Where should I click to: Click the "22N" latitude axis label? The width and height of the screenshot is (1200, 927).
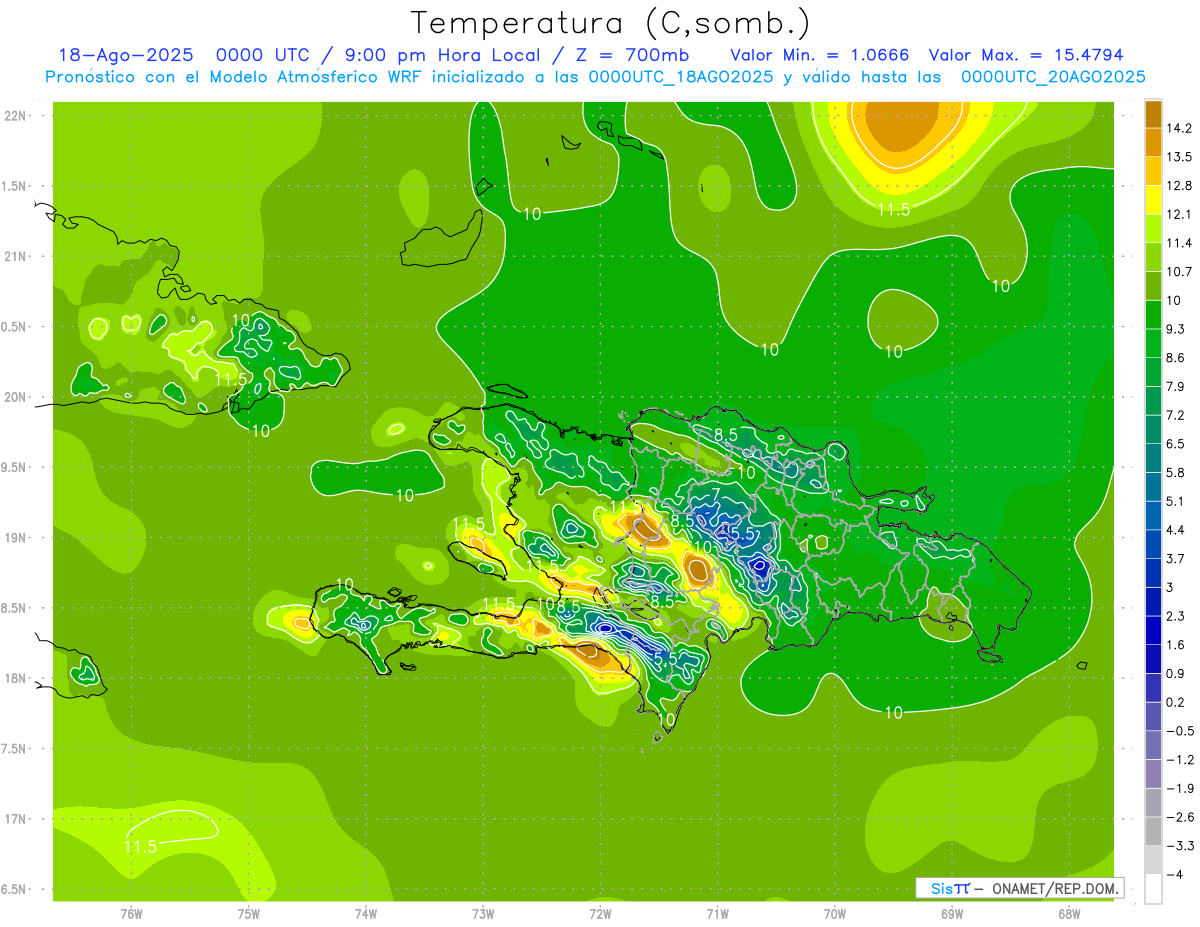tap(15, 116)
